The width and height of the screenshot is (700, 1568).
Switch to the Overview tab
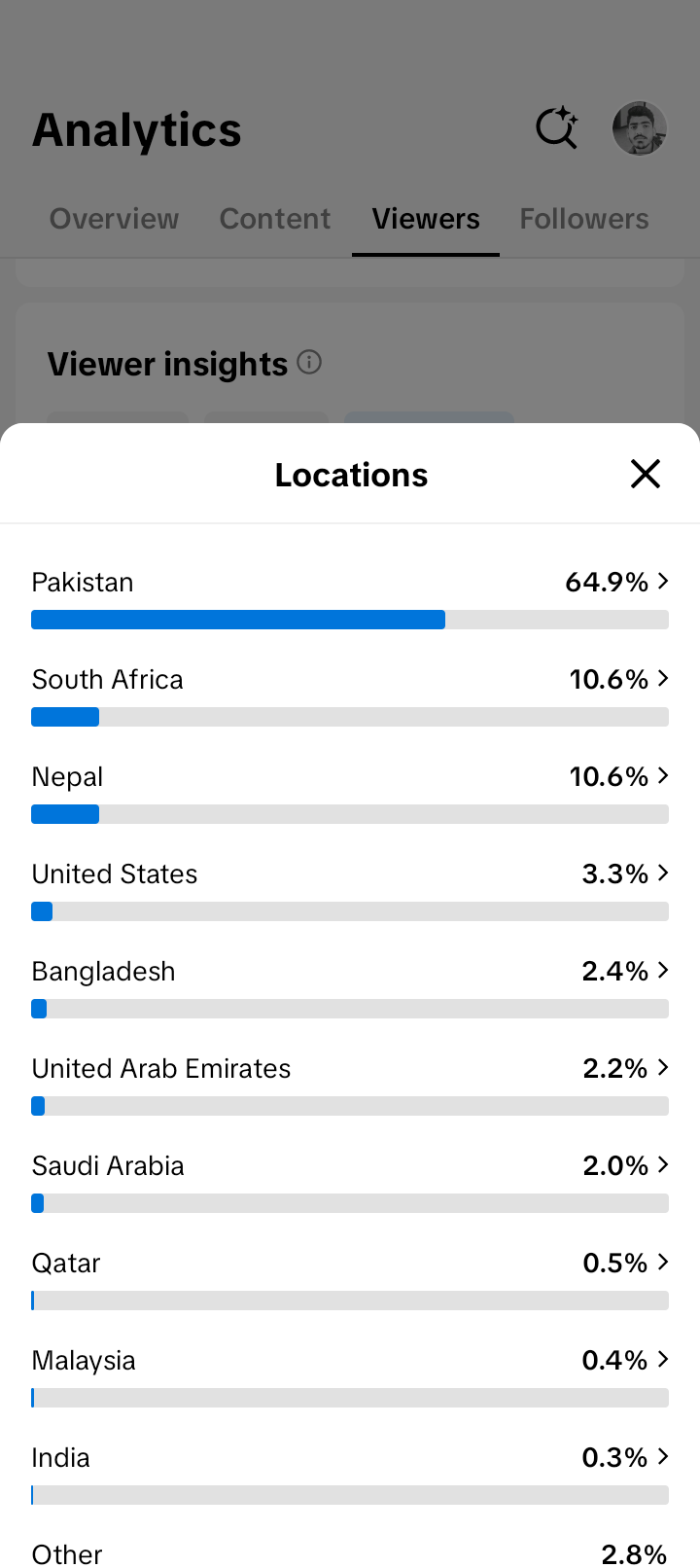(115, 219)
